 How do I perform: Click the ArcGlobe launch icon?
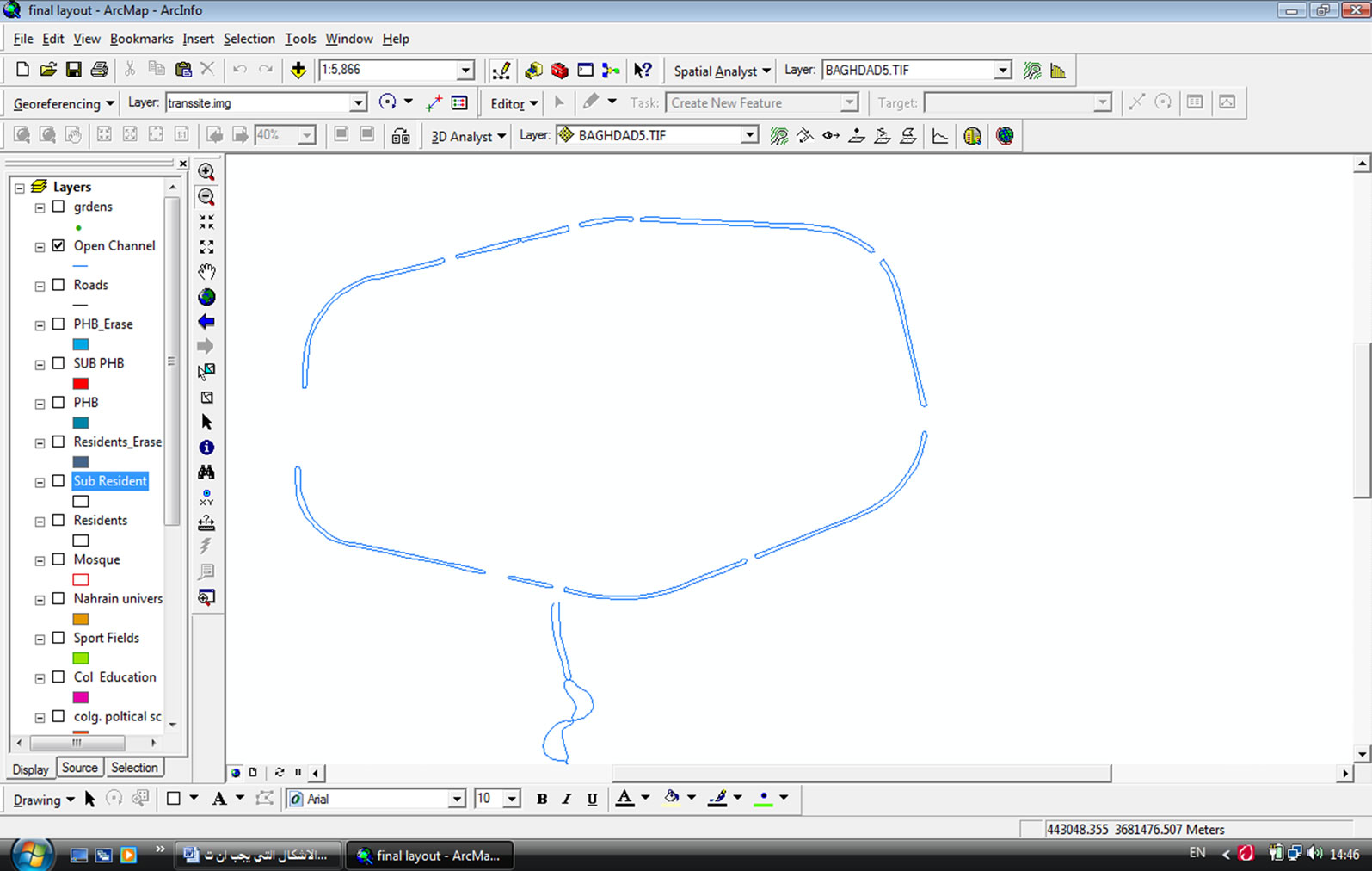coord(1005,135)
